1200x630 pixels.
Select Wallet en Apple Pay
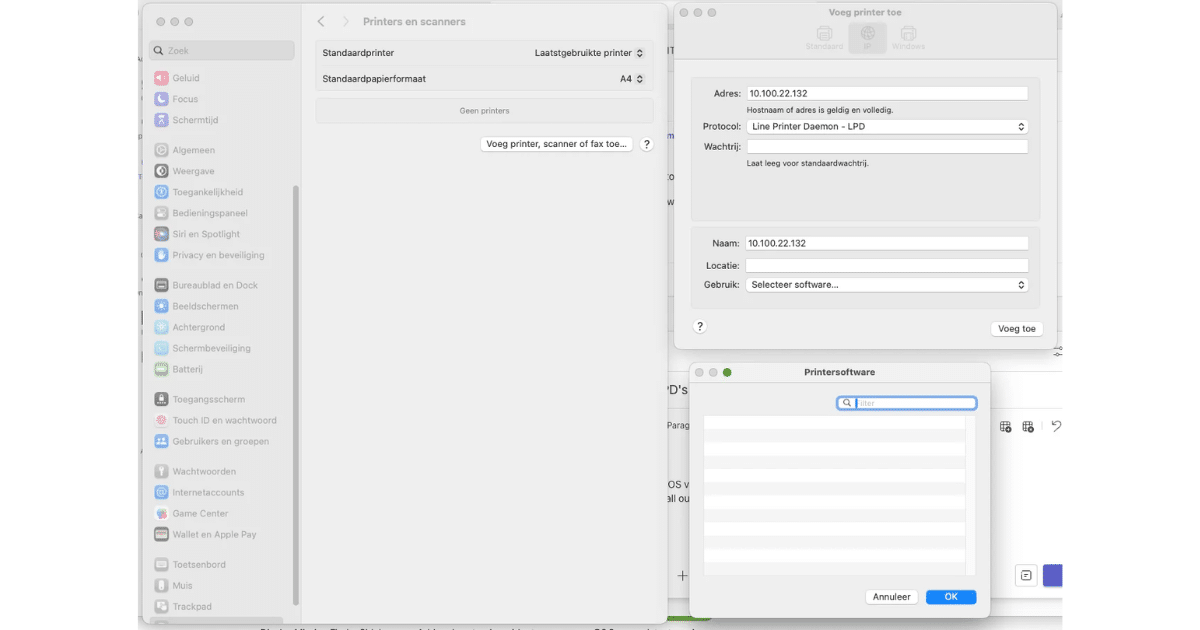(x=214, y=534)
